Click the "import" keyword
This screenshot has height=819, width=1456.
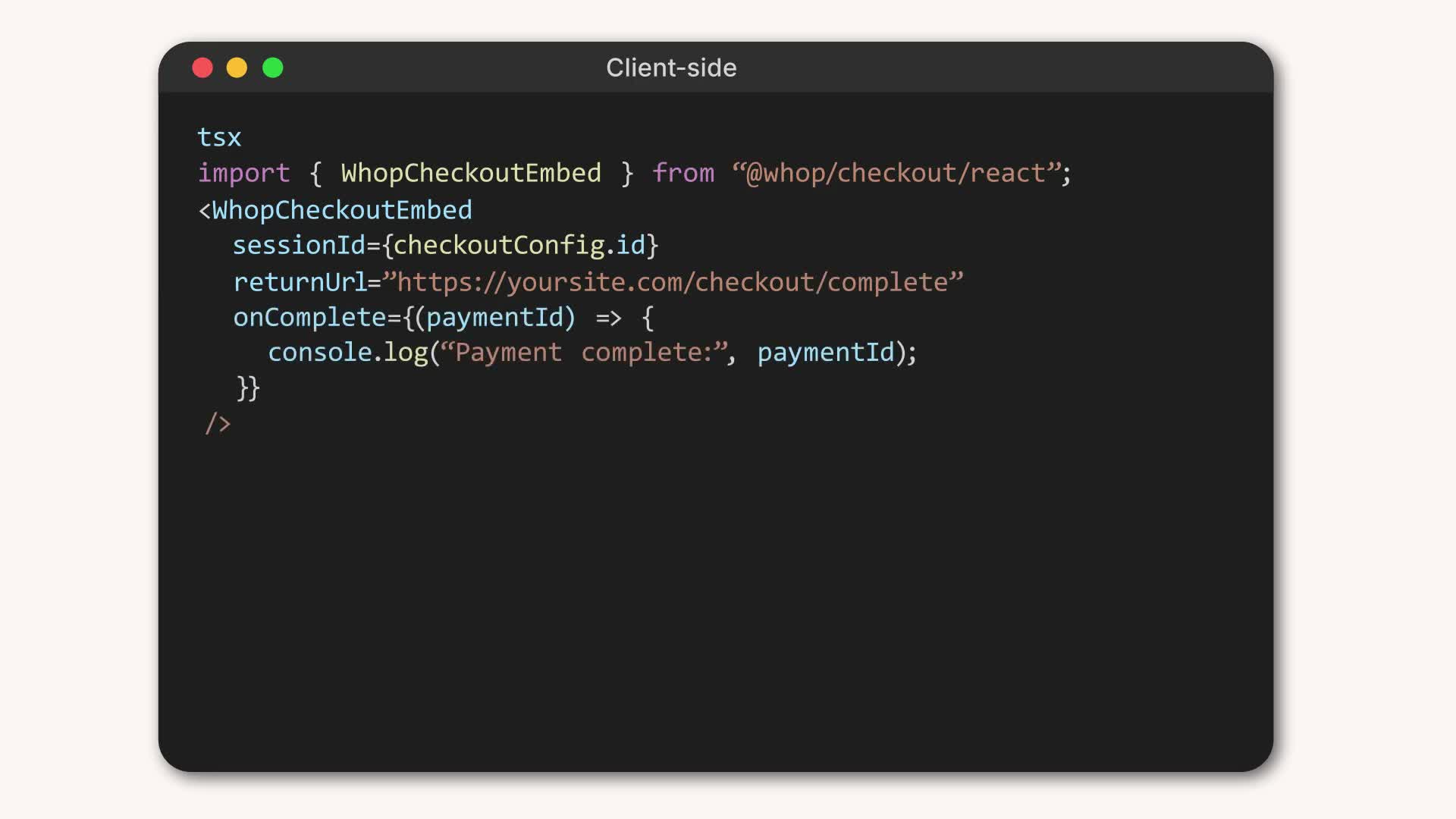[x=243, y=174]
